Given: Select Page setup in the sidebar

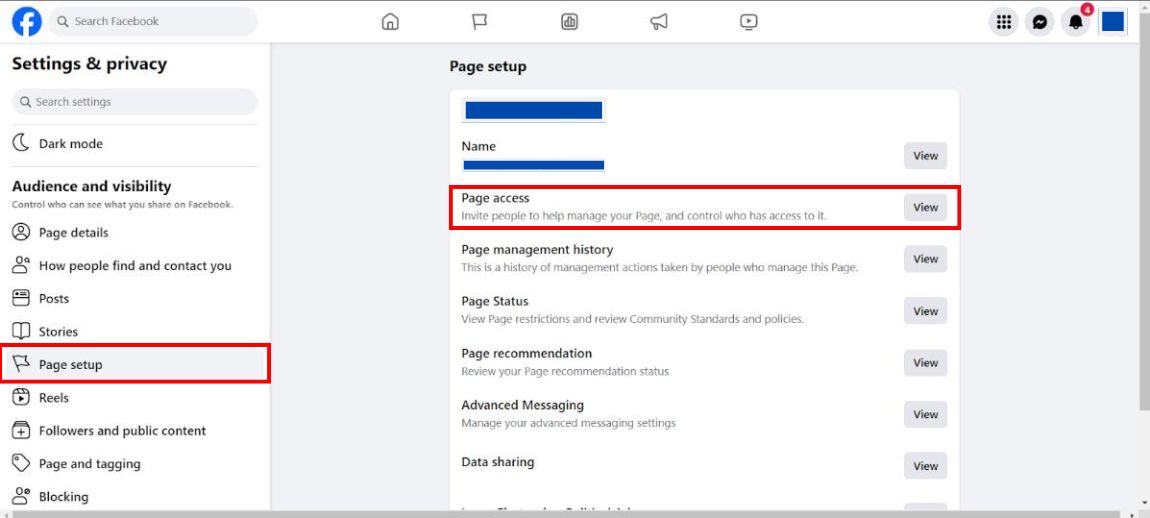Looking at the screenshot, I should pyautogui.click(x=135, y=364).
